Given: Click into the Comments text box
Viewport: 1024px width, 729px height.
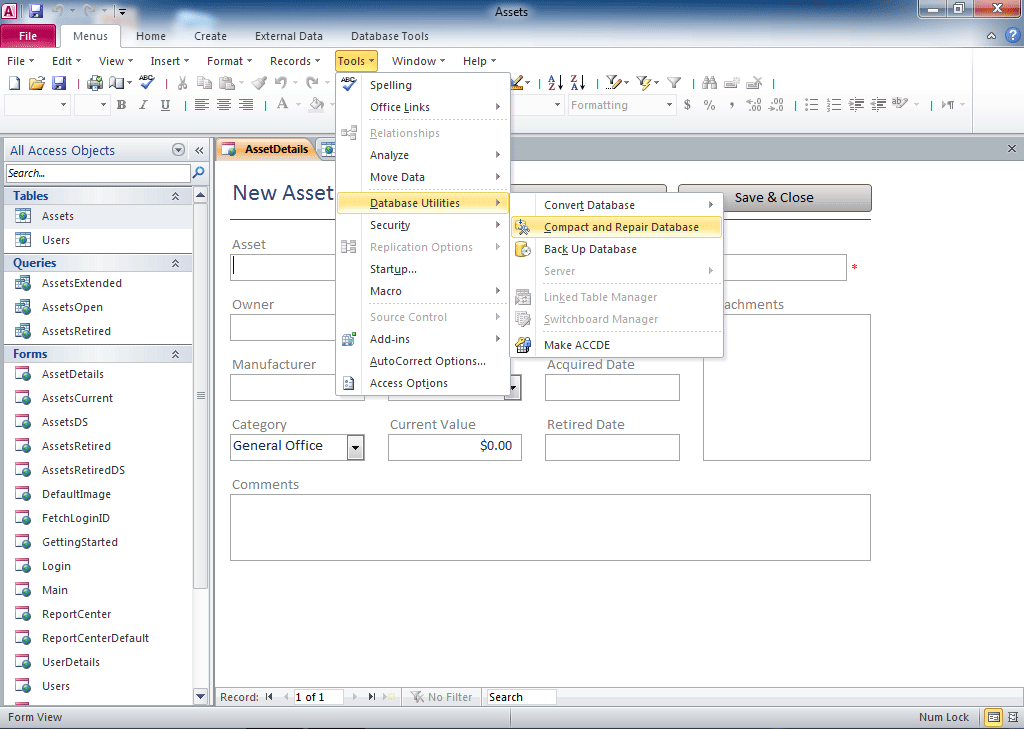Looking at the screenshot, I should (550, 527).
